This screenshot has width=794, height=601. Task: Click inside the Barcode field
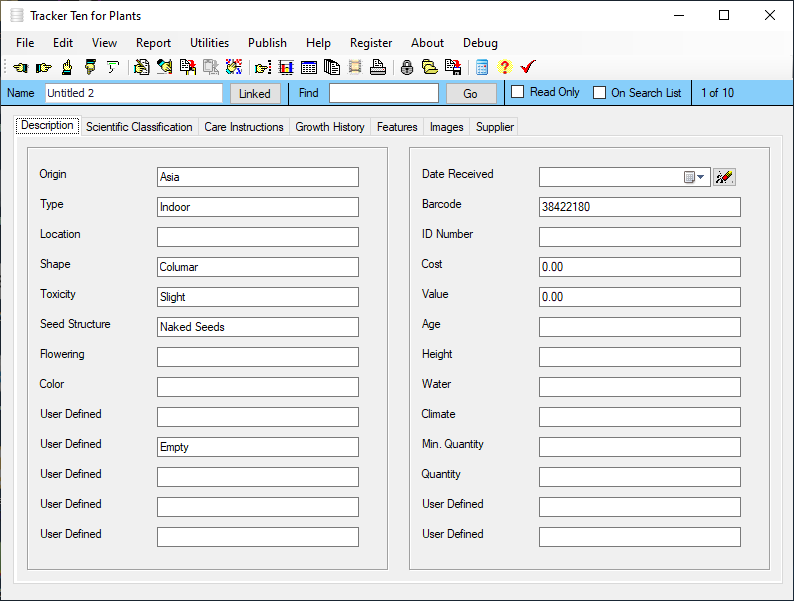pyautogui.click(x=639, y=207)
